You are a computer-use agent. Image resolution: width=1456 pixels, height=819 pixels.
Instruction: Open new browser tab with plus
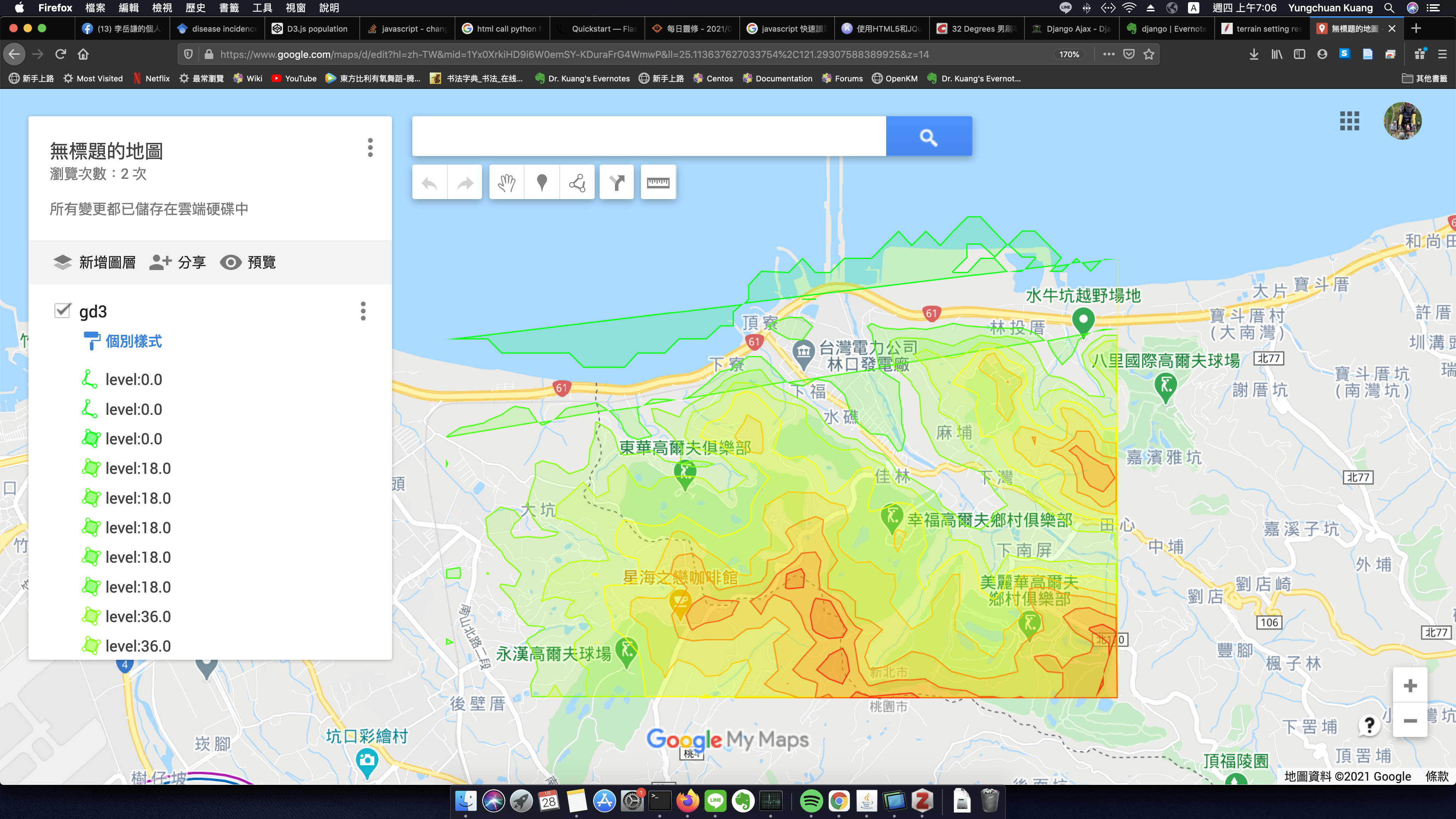click(1416, 28)
